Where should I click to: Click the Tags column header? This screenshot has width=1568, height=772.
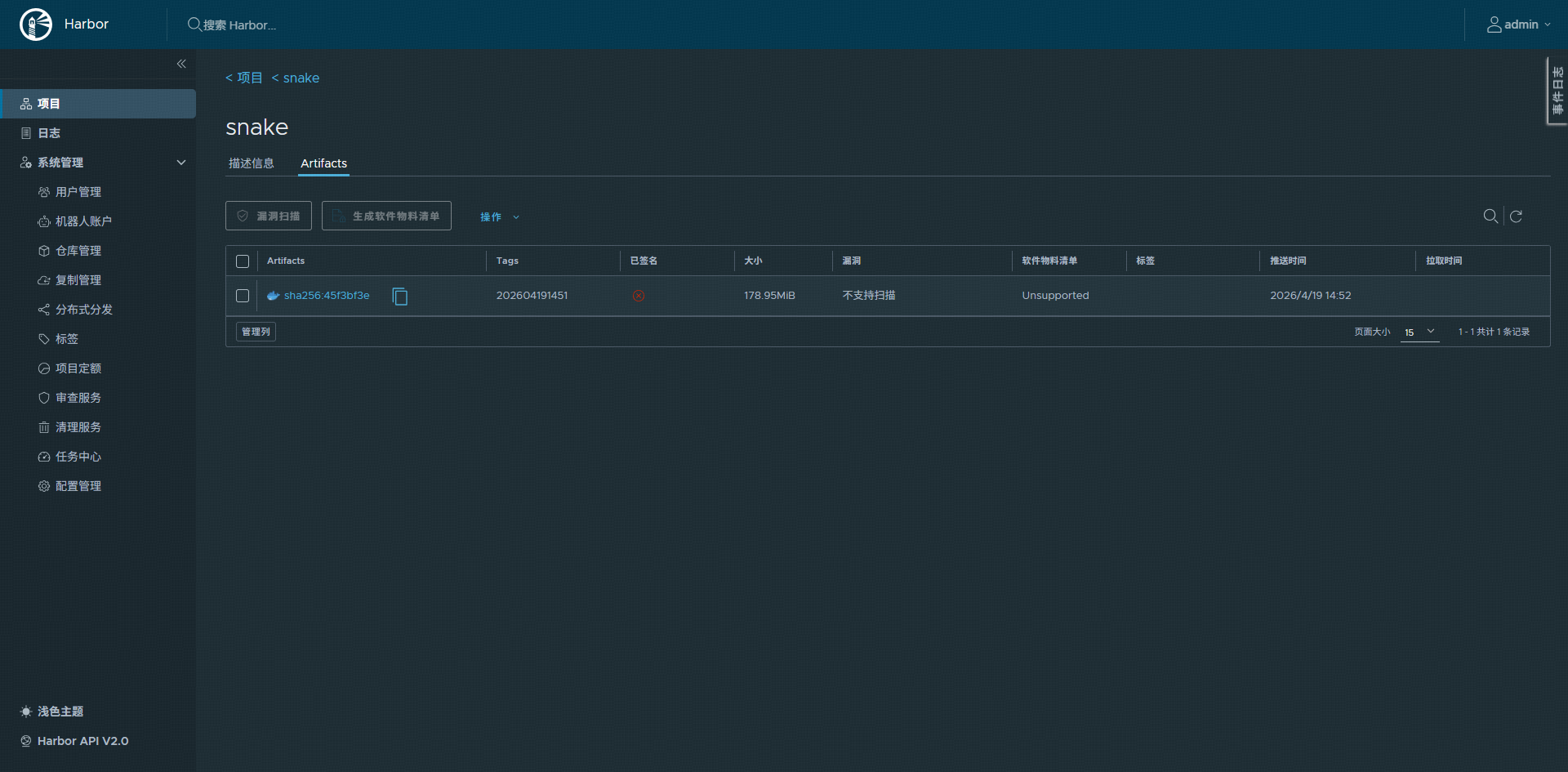[x=507, y=261]
